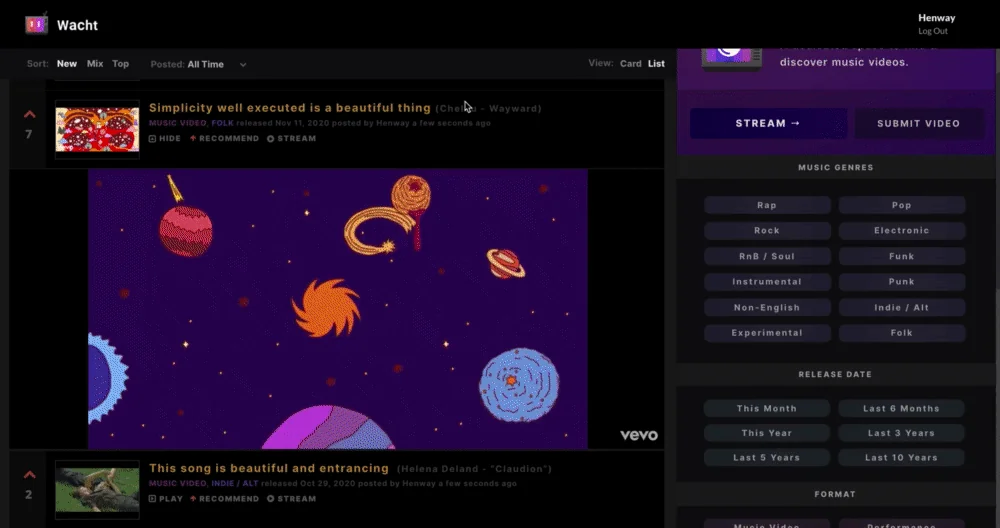Screen dimensions: 1000x528
Task: Click the Log Out link
Action: coord(933,31)
